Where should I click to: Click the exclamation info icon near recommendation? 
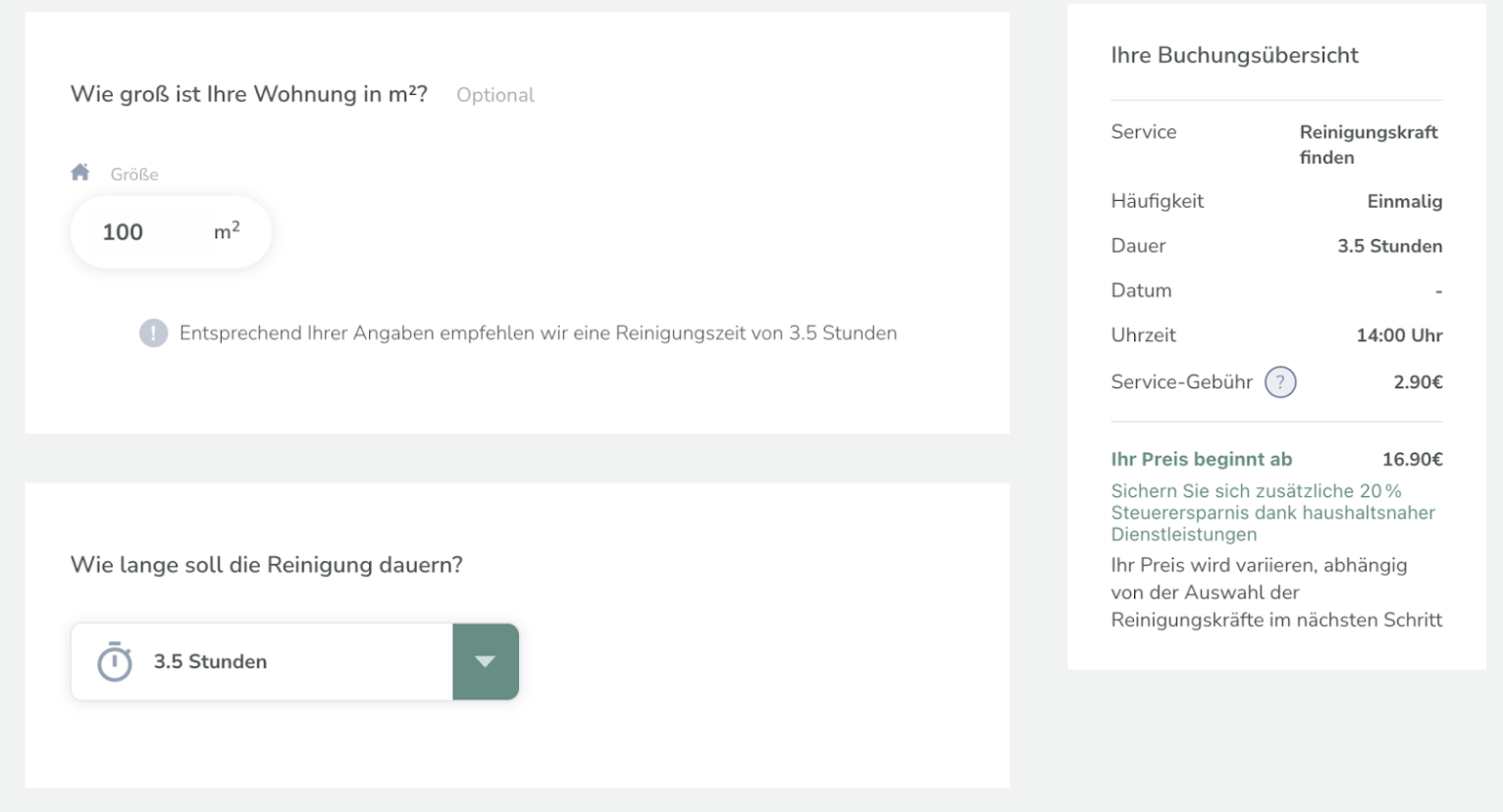(153, 333)
